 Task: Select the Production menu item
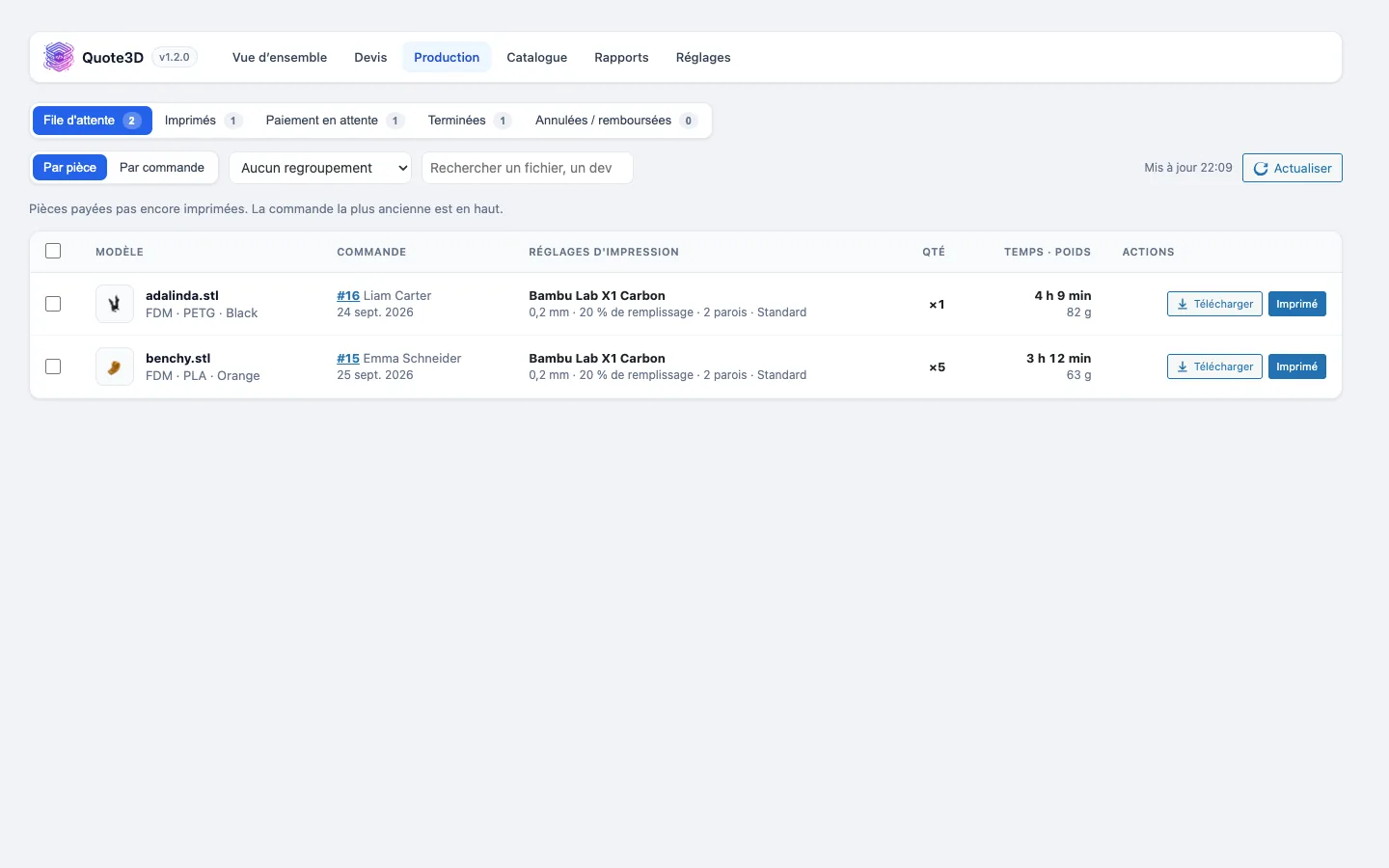click(x=447, y=57)
